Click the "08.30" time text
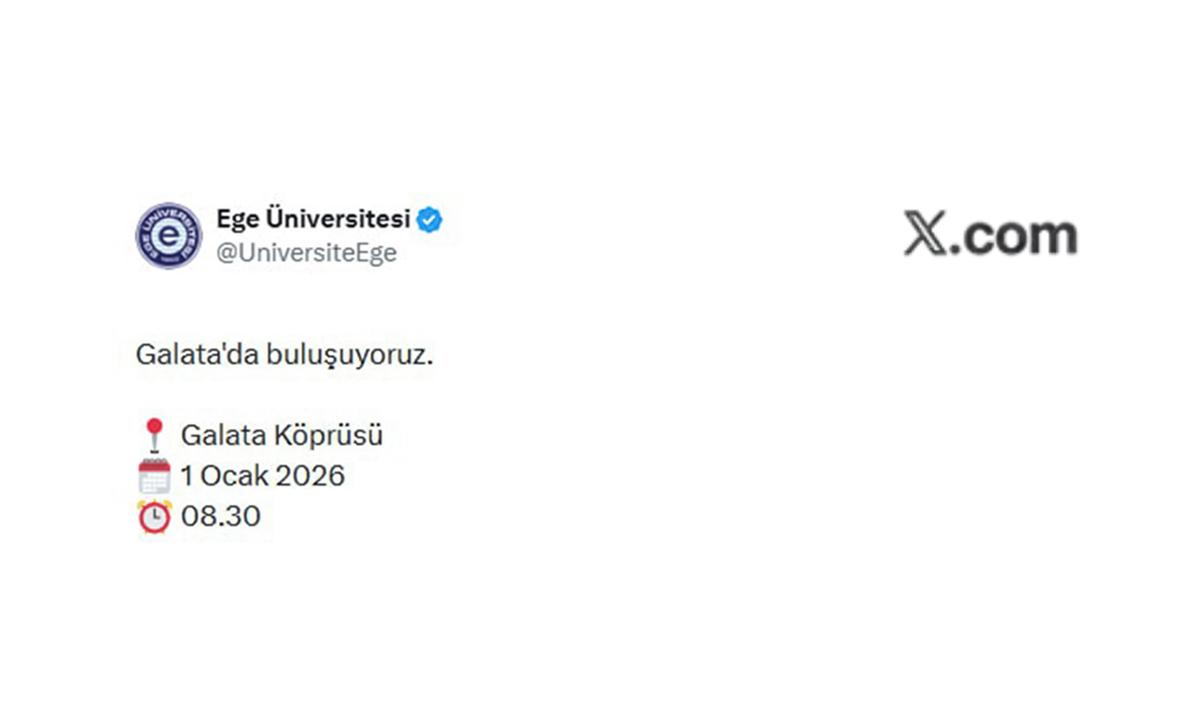The image size is (1200, 707). coord(221,516)
